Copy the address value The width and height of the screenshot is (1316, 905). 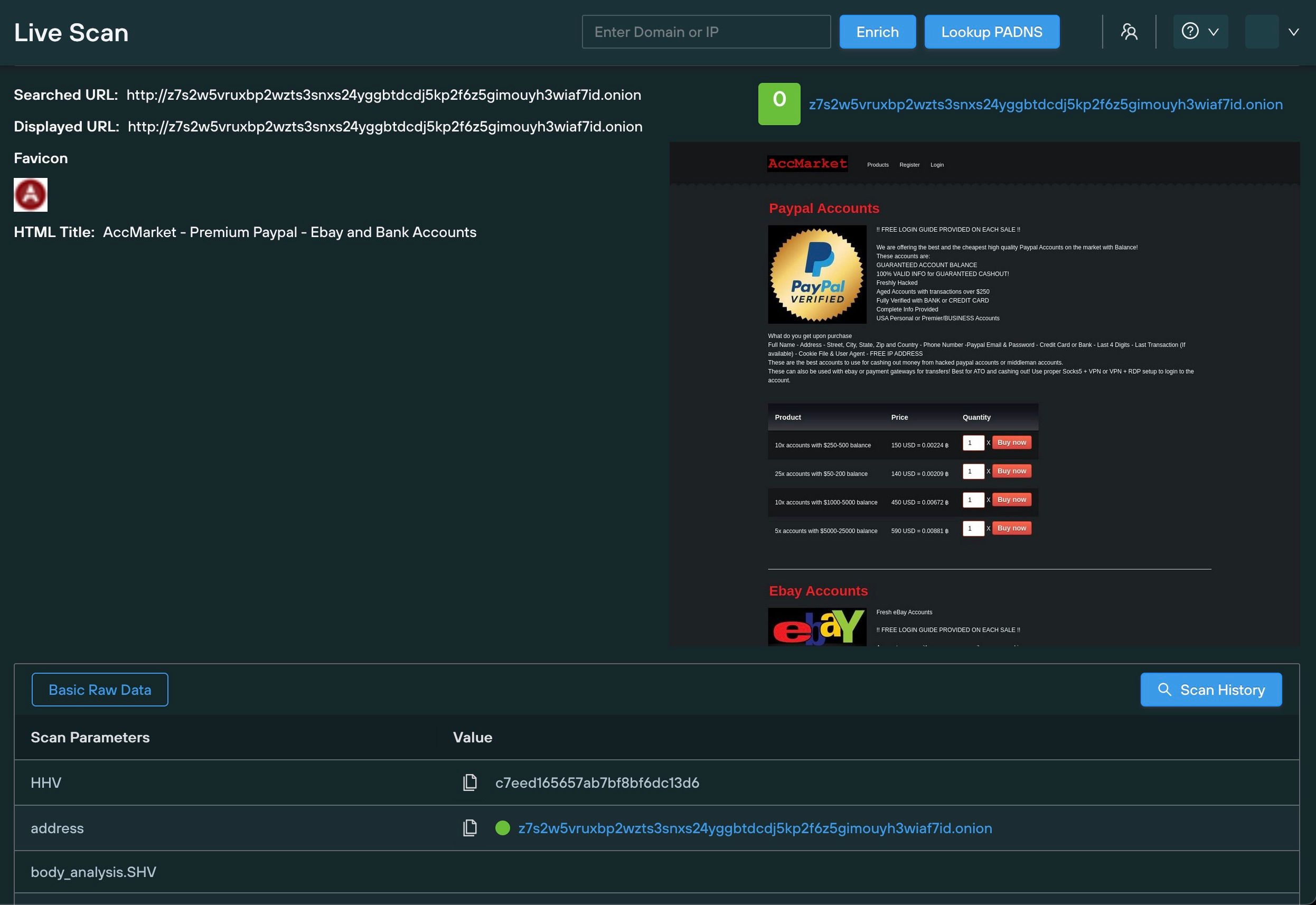469,828
